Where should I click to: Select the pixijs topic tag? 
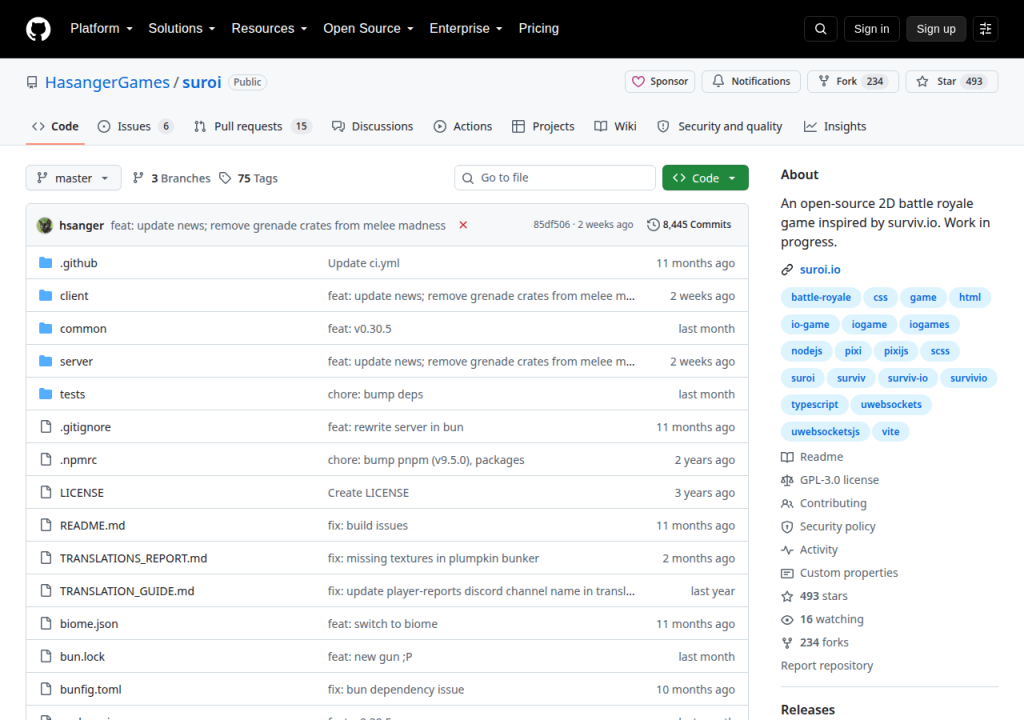click(896, 351)
